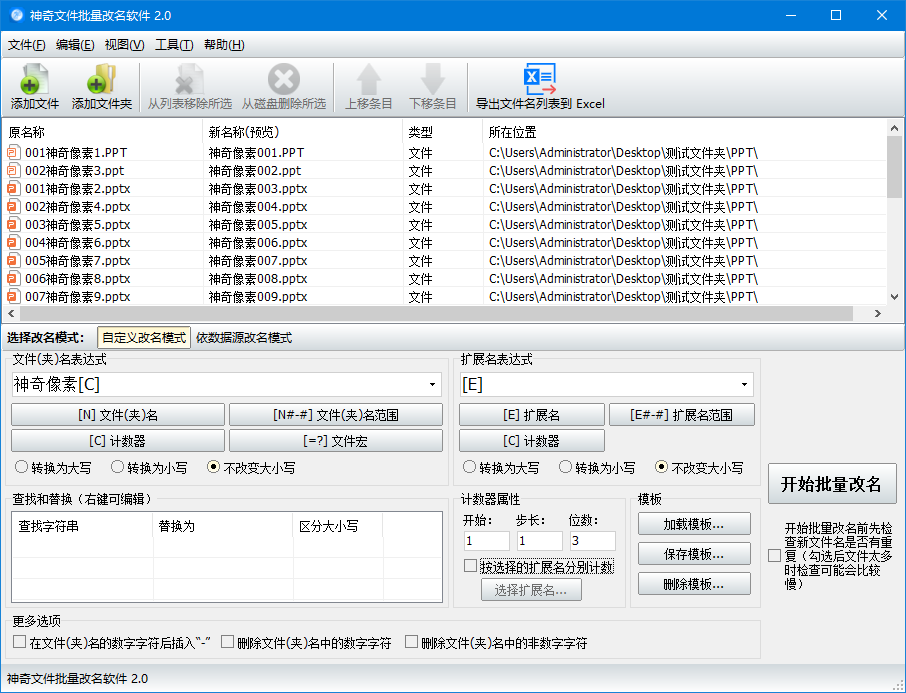Viewport: 906px width, 693px height.
Task: Open the 工具(T) menu
Action: [x=170, y=45]
